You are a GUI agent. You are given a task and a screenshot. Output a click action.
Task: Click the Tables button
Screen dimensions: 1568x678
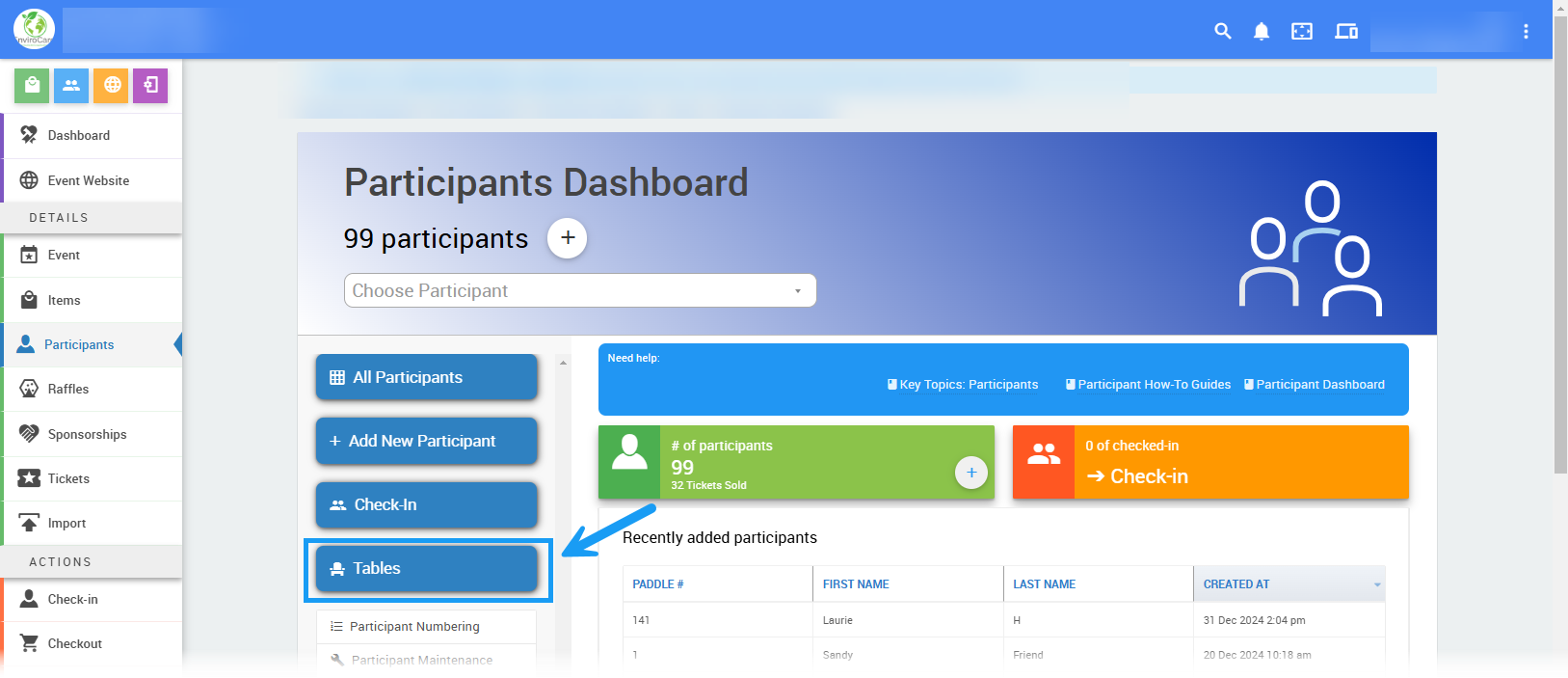pyautogui.click(x=426, y=569)
